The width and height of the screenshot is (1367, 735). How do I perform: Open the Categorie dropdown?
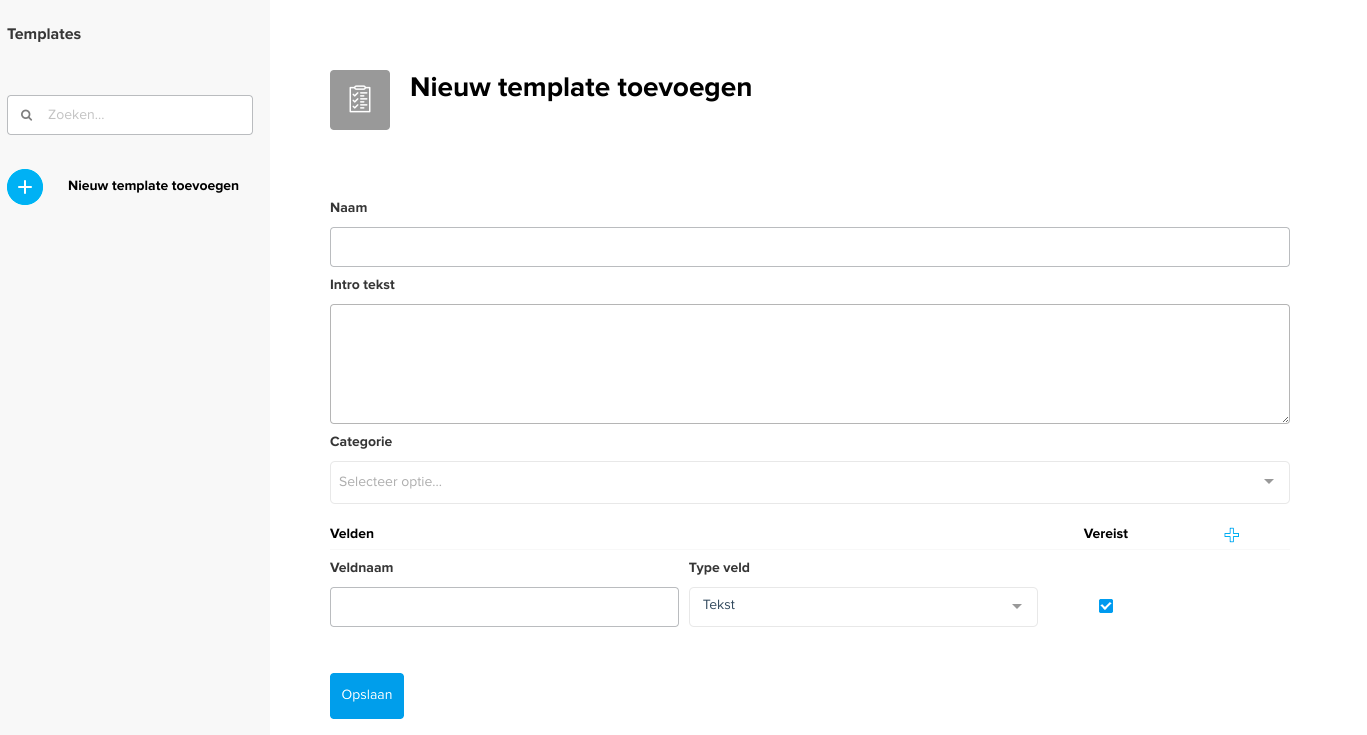(x=810, y=482)
